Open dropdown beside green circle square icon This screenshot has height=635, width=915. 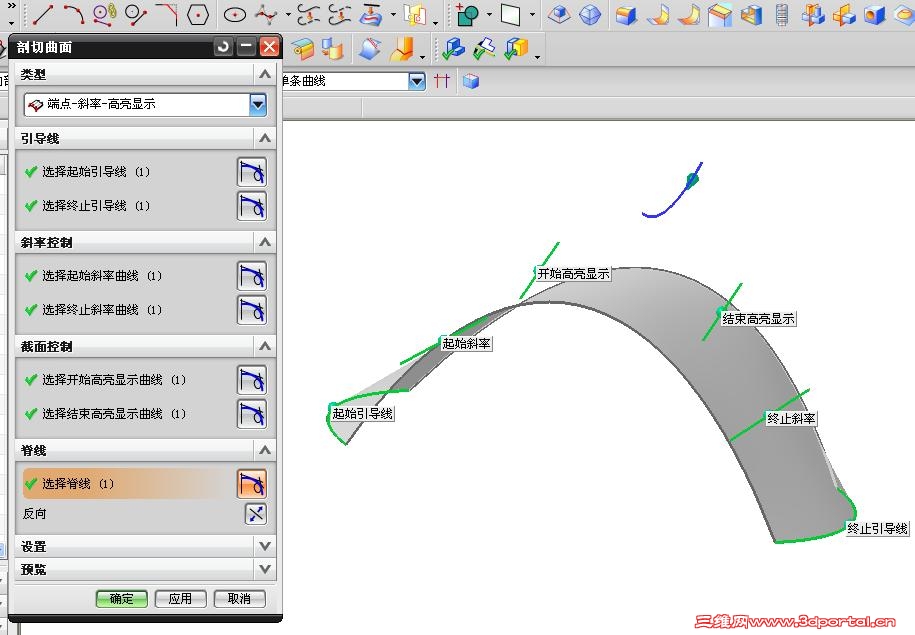pos(489,15)
